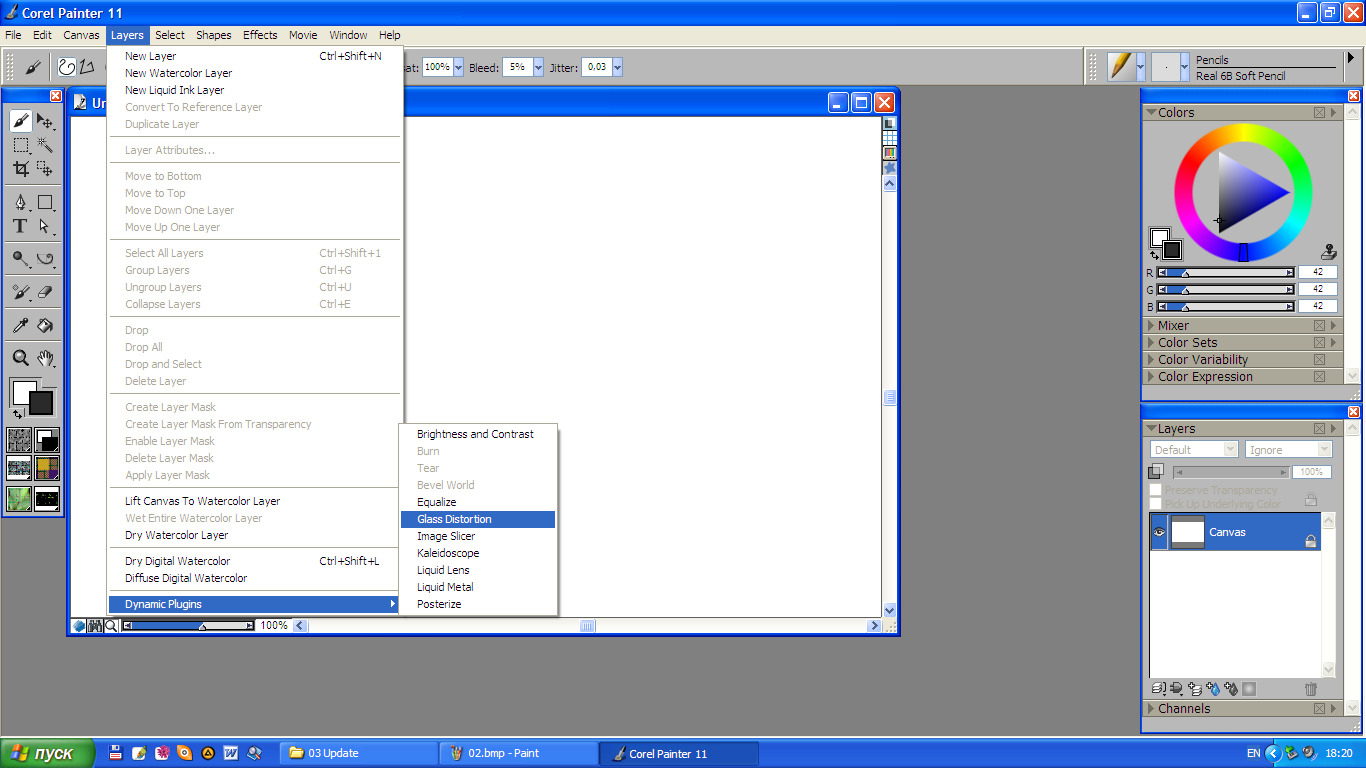
Task: Activate the Magnifier zoom tool
Action: [20, 358]
